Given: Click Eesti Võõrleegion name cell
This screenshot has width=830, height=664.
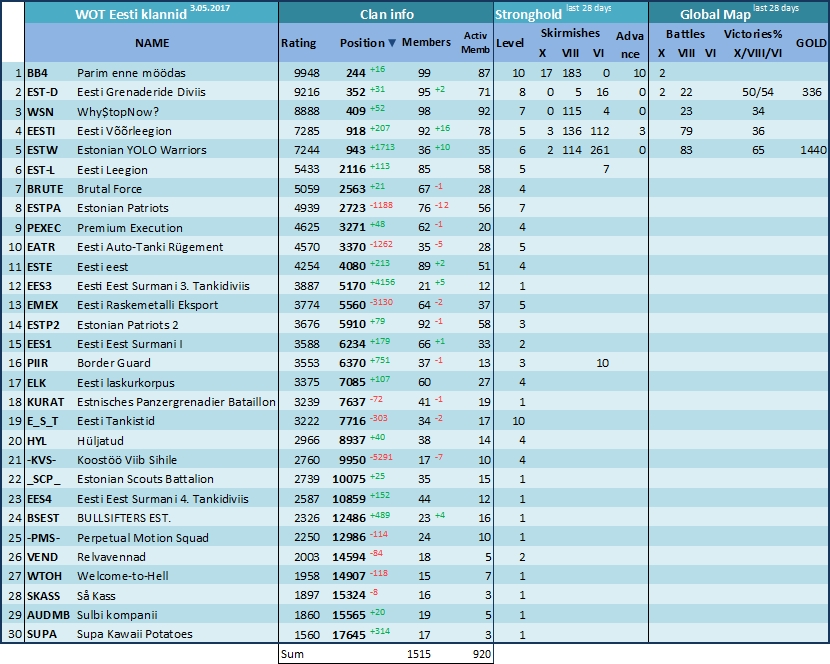Looking at the screenshot, I should 124,131.
